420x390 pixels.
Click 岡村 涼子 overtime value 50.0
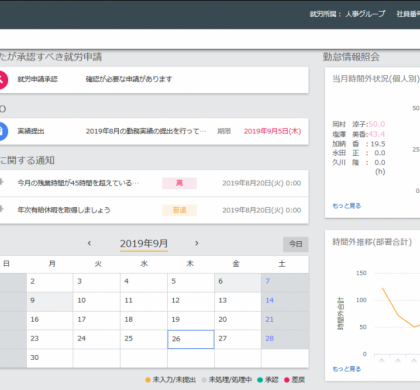[377, 124]
